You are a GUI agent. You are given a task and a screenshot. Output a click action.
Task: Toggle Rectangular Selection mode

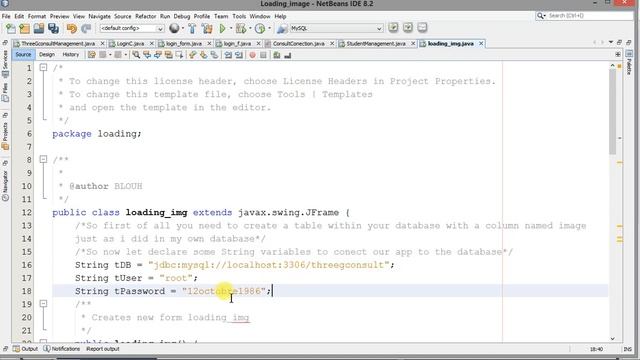(179, 55)
